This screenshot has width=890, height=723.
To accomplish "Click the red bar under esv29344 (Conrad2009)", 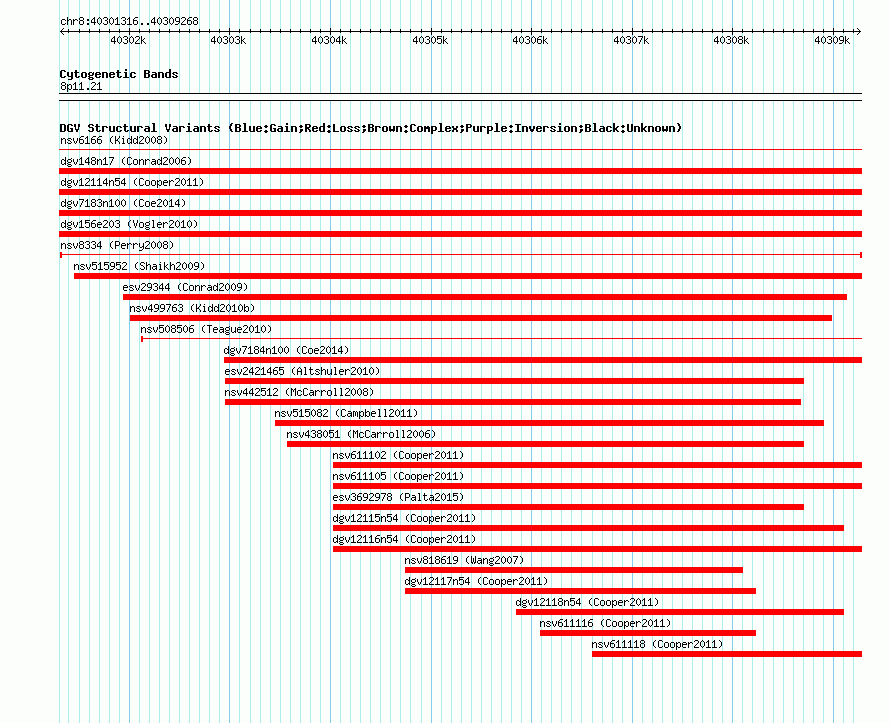I will point(485,297).
